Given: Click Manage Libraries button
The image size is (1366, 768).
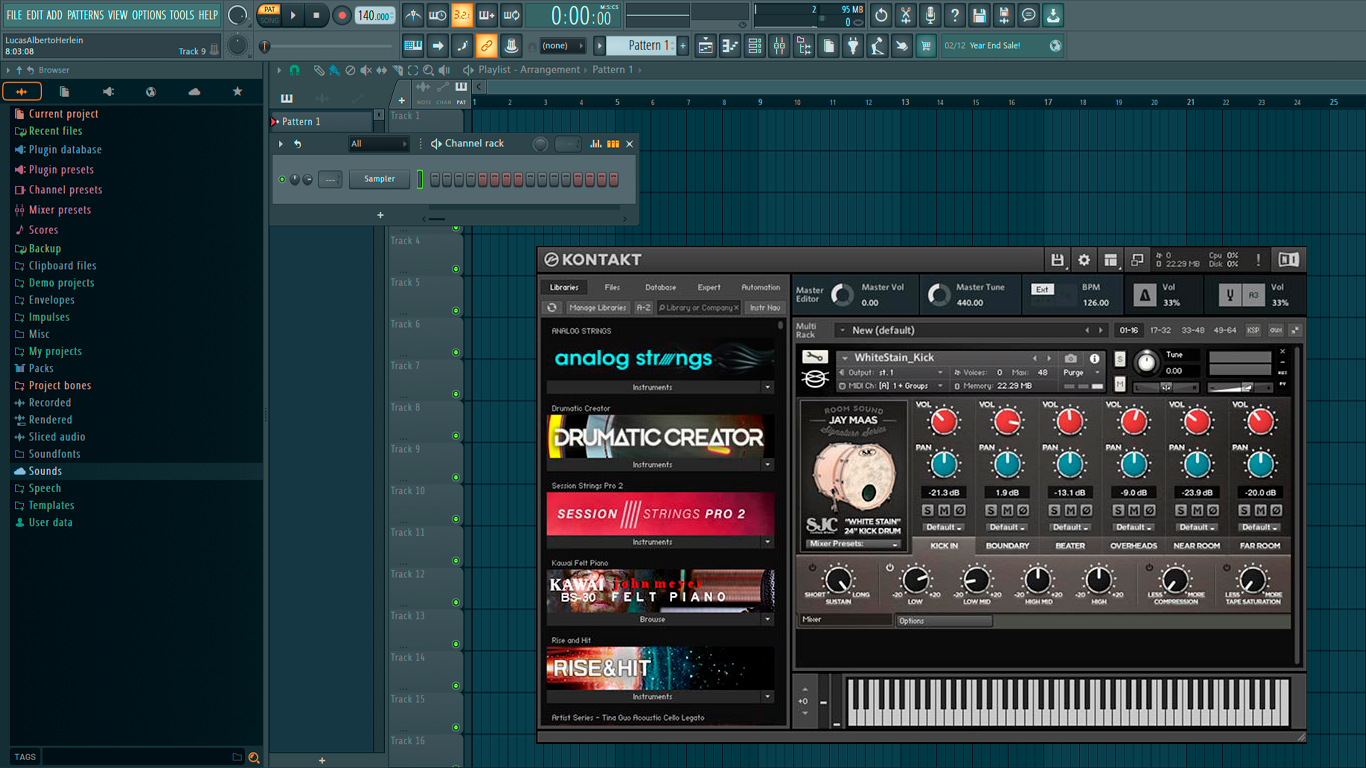Looking at the screenshot, I should click(597, 308).
